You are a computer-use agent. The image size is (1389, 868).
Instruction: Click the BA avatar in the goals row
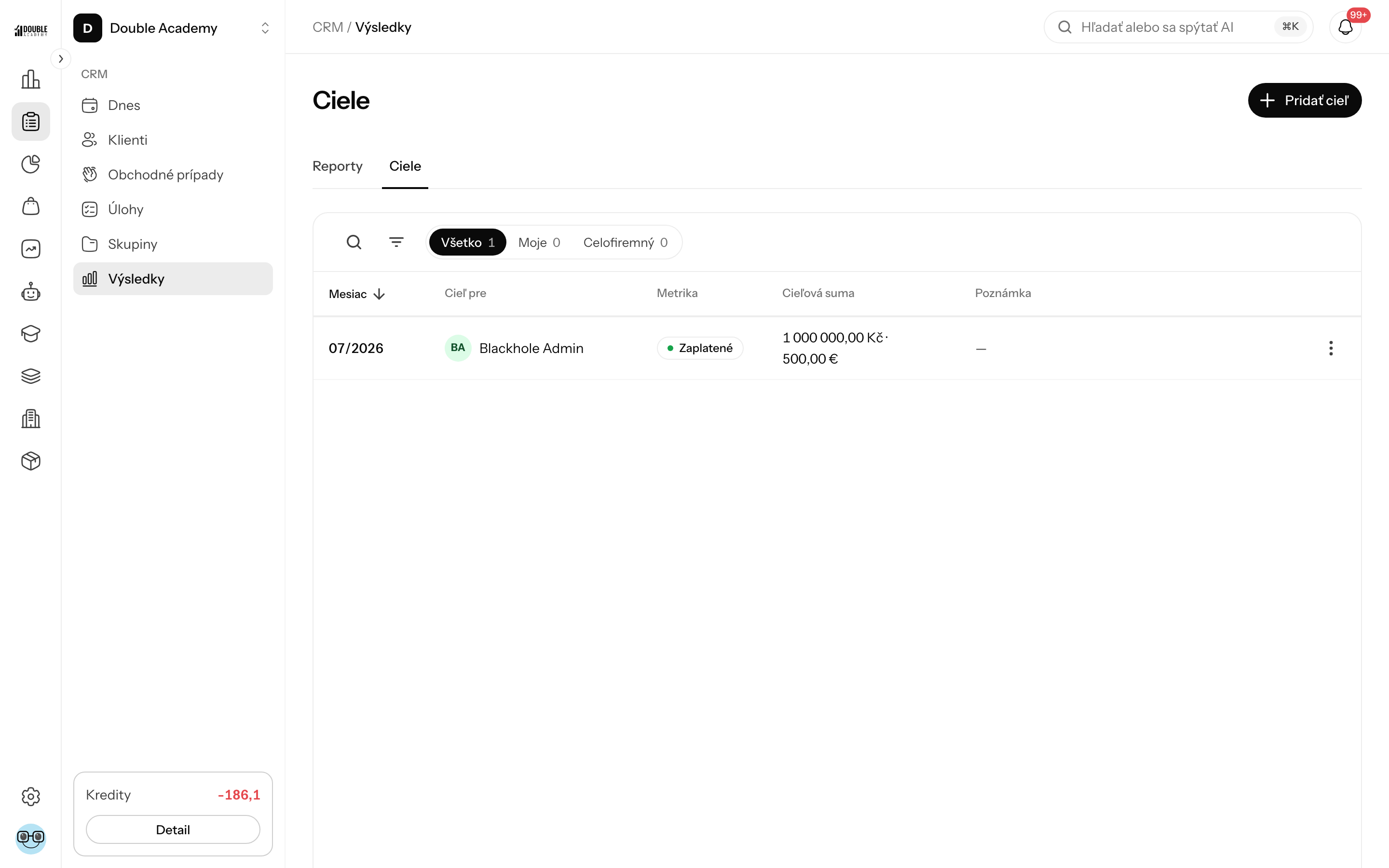(457, 348)
